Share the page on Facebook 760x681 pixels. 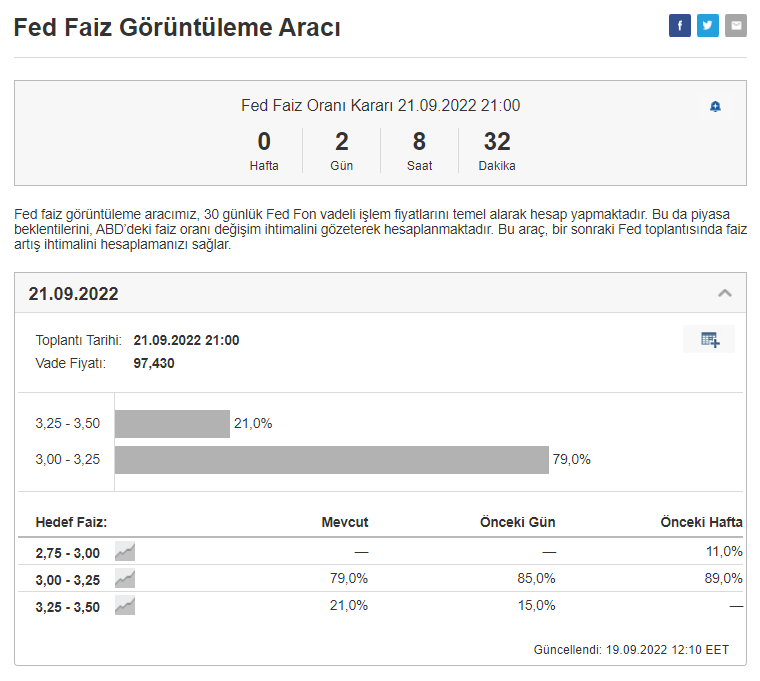pos(680,26)
